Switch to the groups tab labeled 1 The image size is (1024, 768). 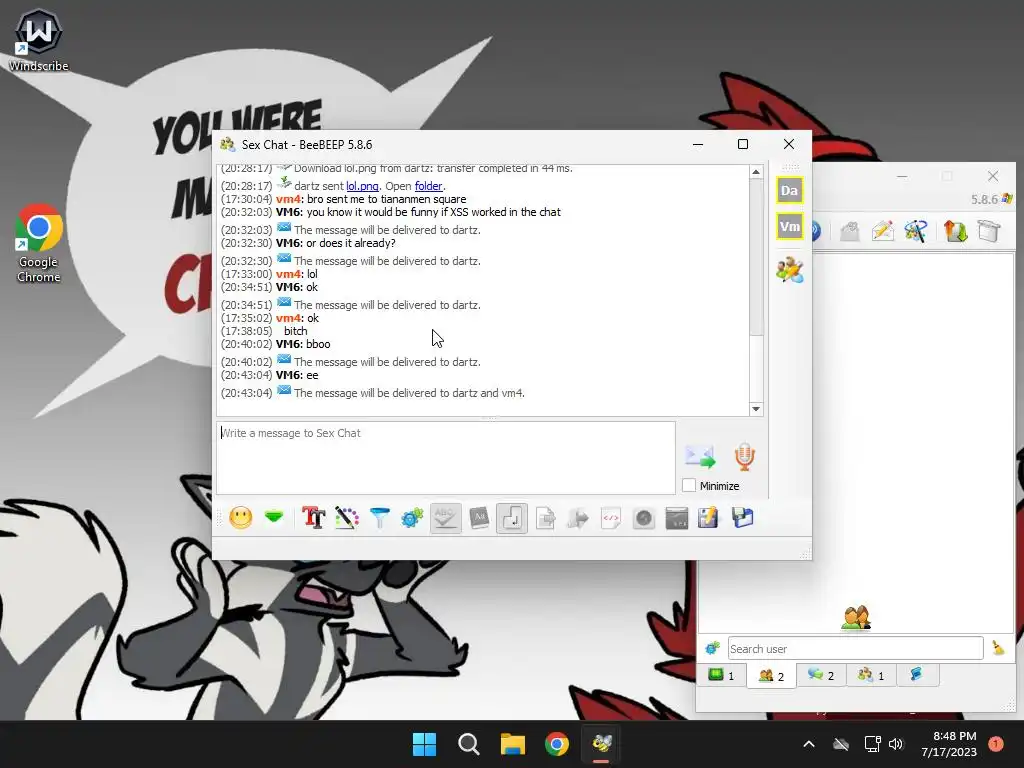tap(871, 675)
